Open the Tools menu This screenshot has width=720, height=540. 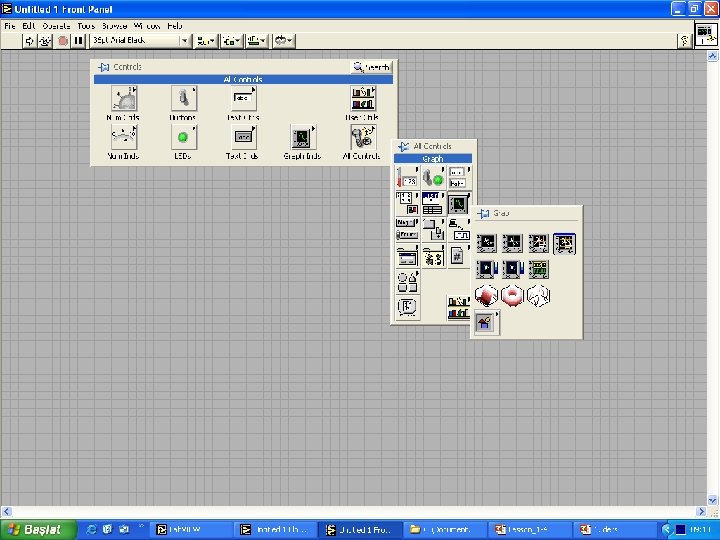click(86, 26)
